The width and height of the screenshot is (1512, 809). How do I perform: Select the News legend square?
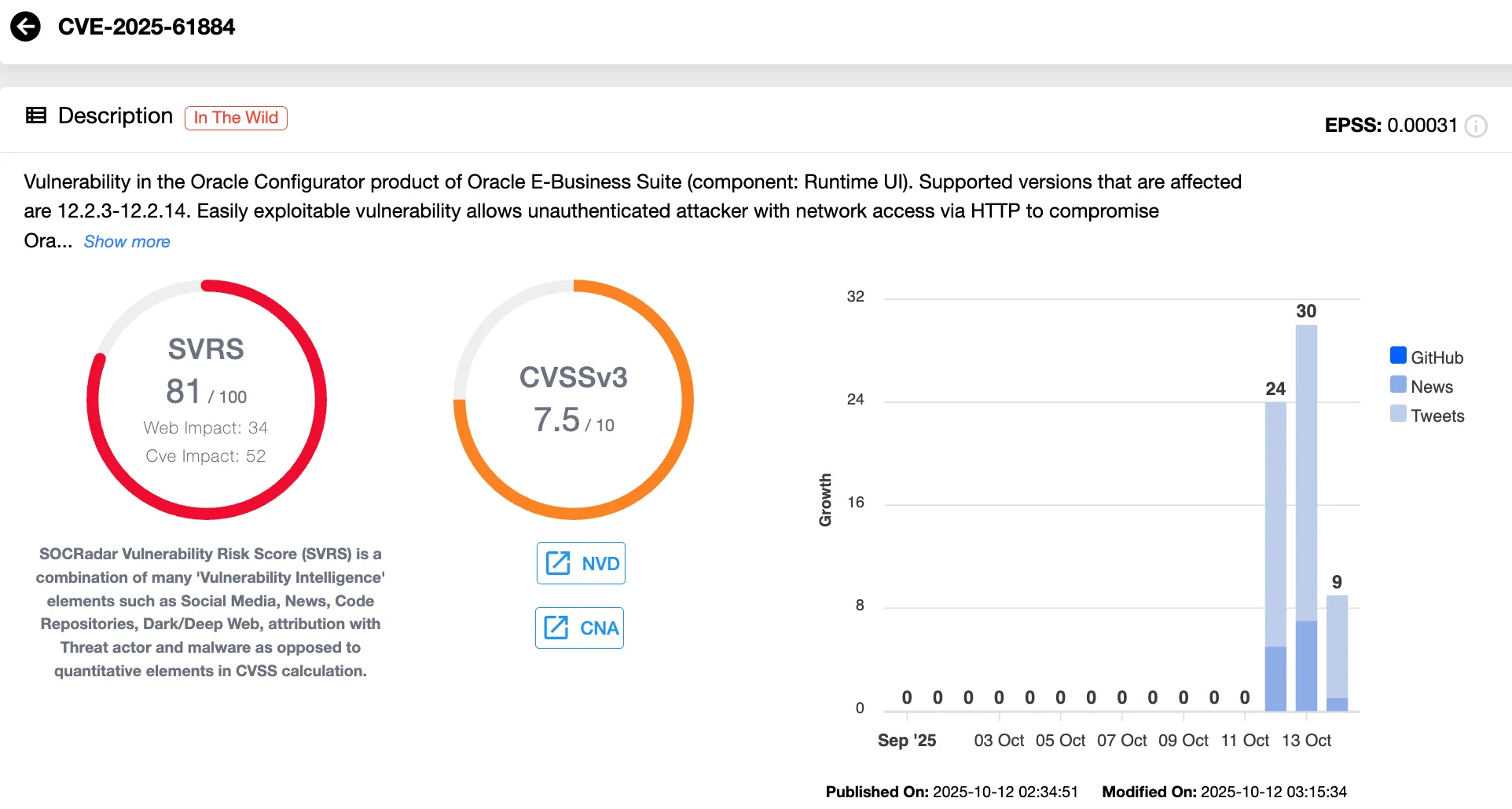tap(1398, 385)
